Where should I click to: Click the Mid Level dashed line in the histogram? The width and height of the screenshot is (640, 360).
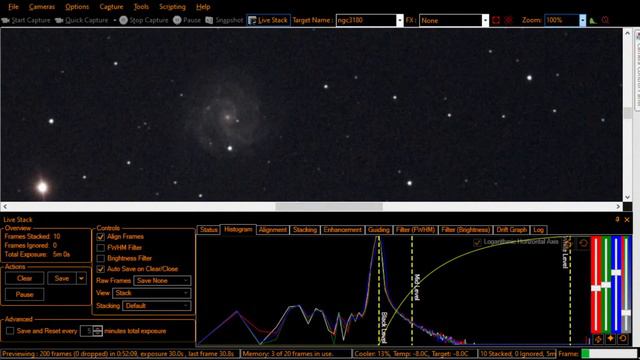(412, 290)
